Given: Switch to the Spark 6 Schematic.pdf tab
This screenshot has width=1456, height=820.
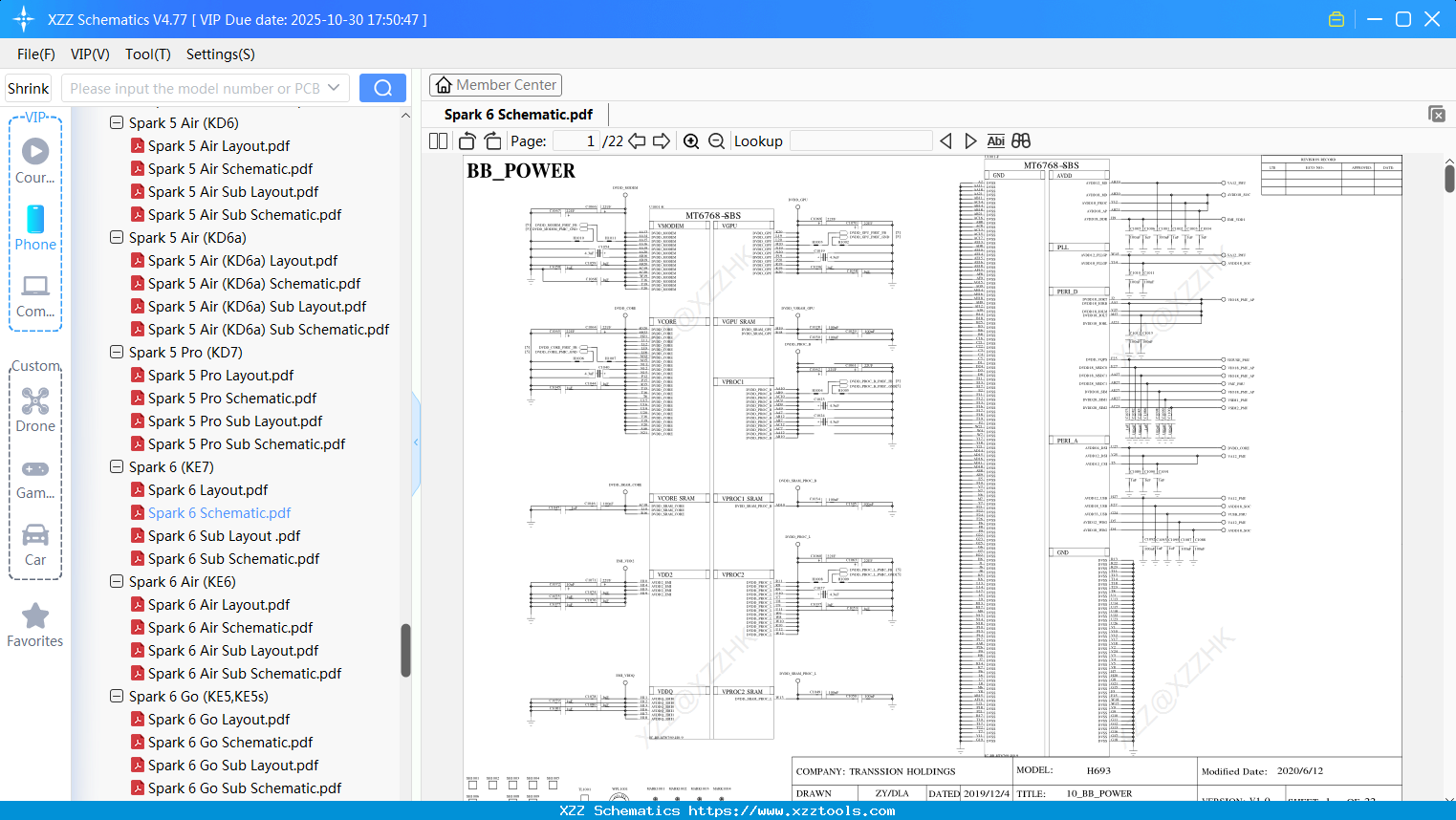Looking at the screenshot, I should pyautogui.click(x=517, y=114).
